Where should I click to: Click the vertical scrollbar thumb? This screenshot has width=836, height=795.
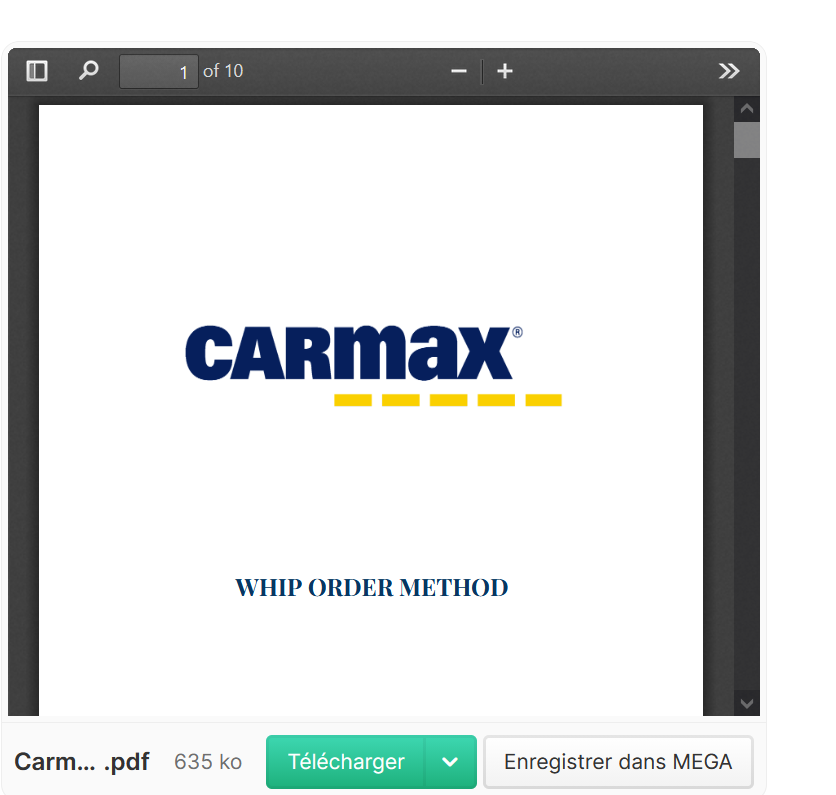click(x=746, y=140)
